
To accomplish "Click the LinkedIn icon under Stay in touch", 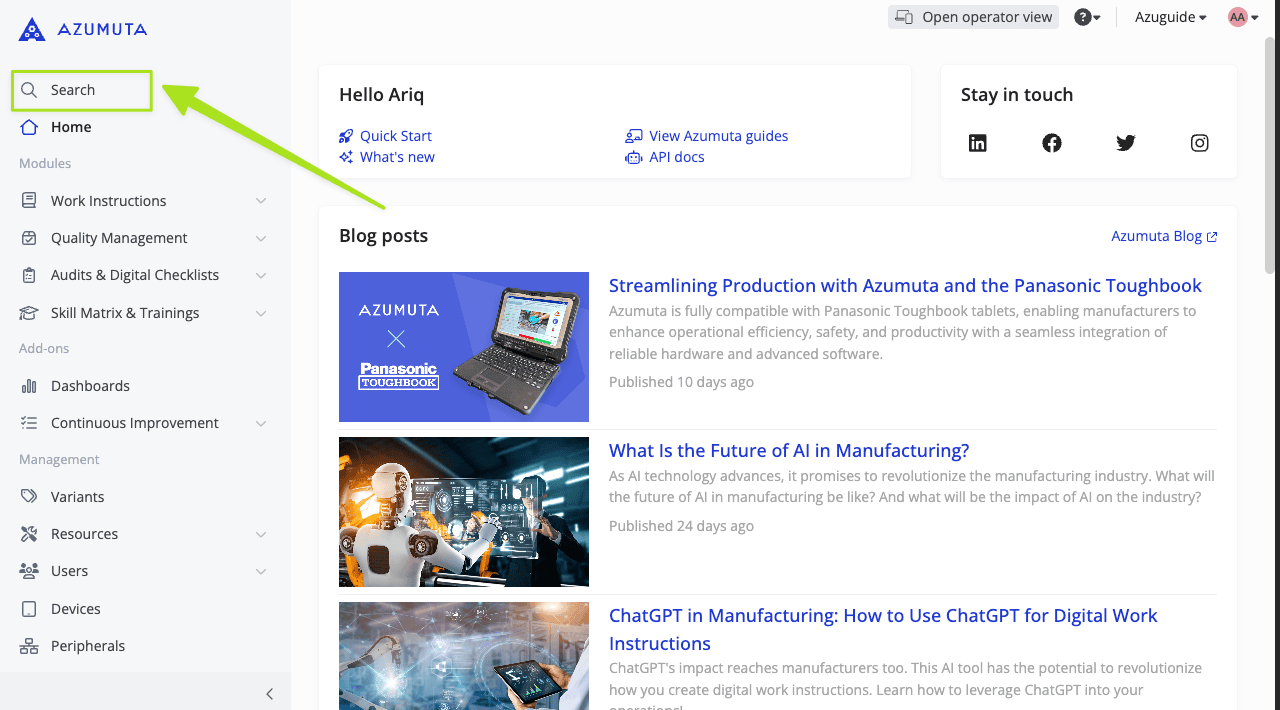I will coord(978,143).
